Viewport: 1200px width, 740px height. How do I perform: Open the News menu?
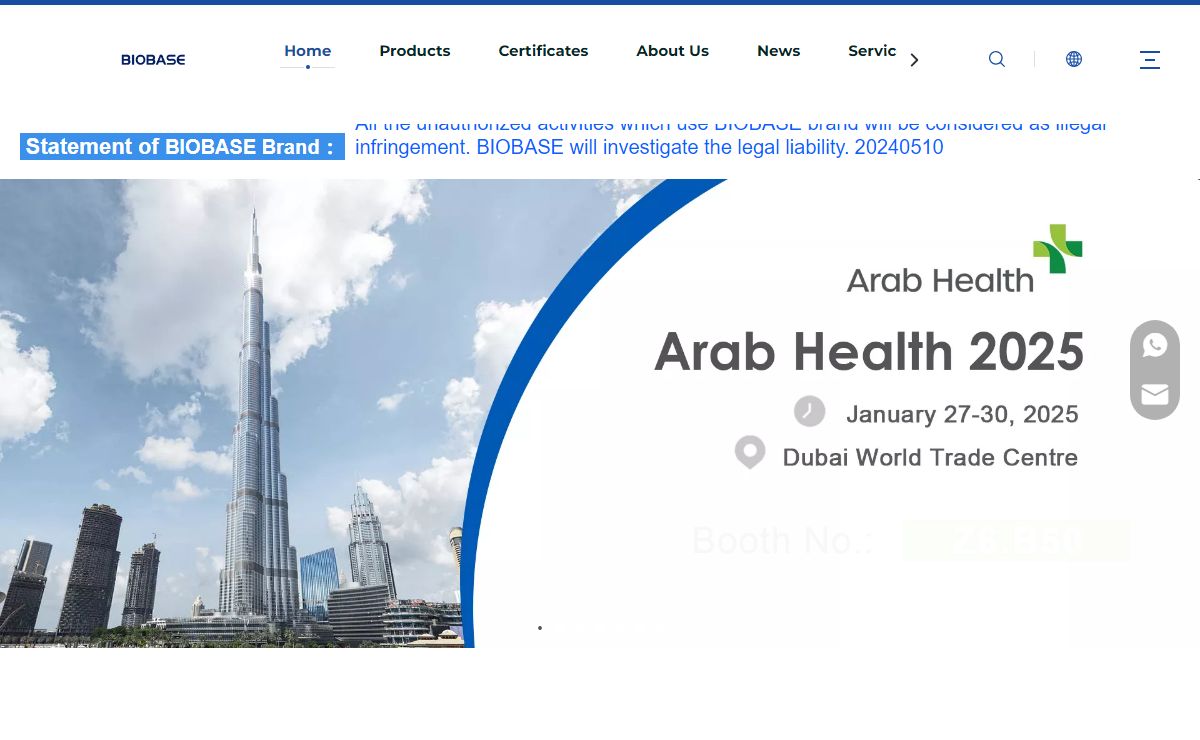(778, 51)
